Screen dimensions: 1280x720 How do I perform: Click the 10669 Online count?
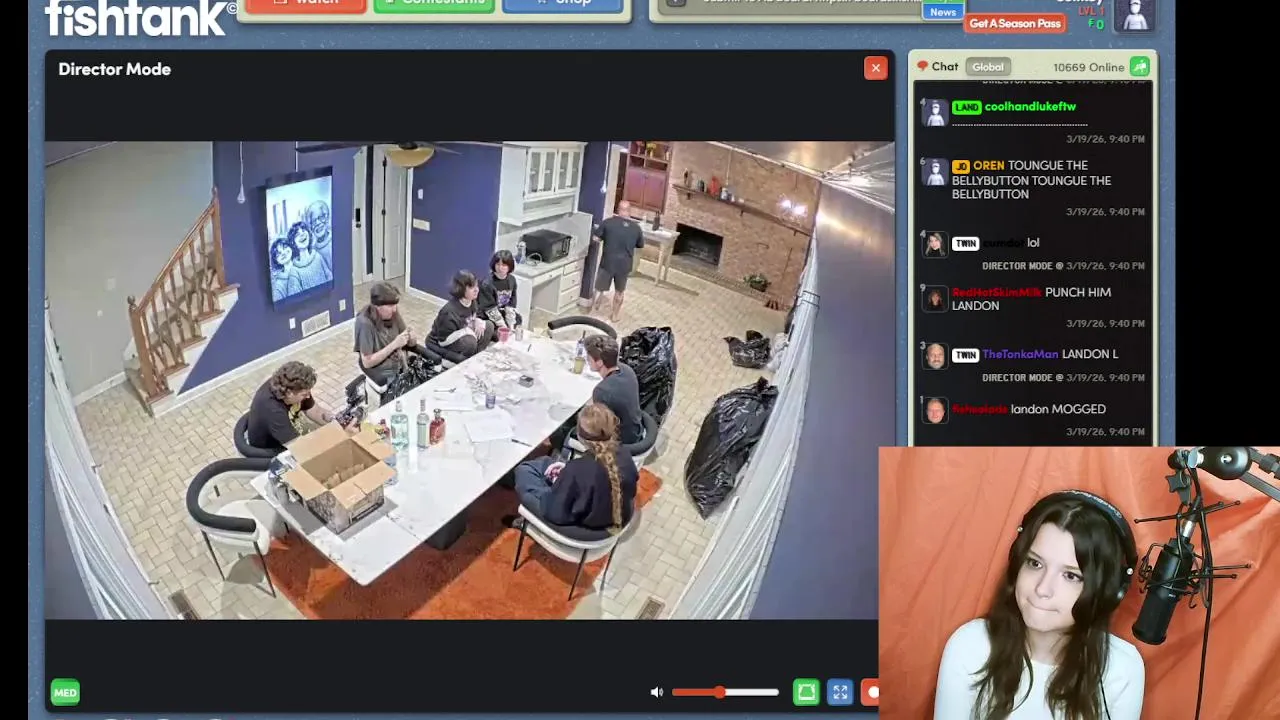[1088, 67]
